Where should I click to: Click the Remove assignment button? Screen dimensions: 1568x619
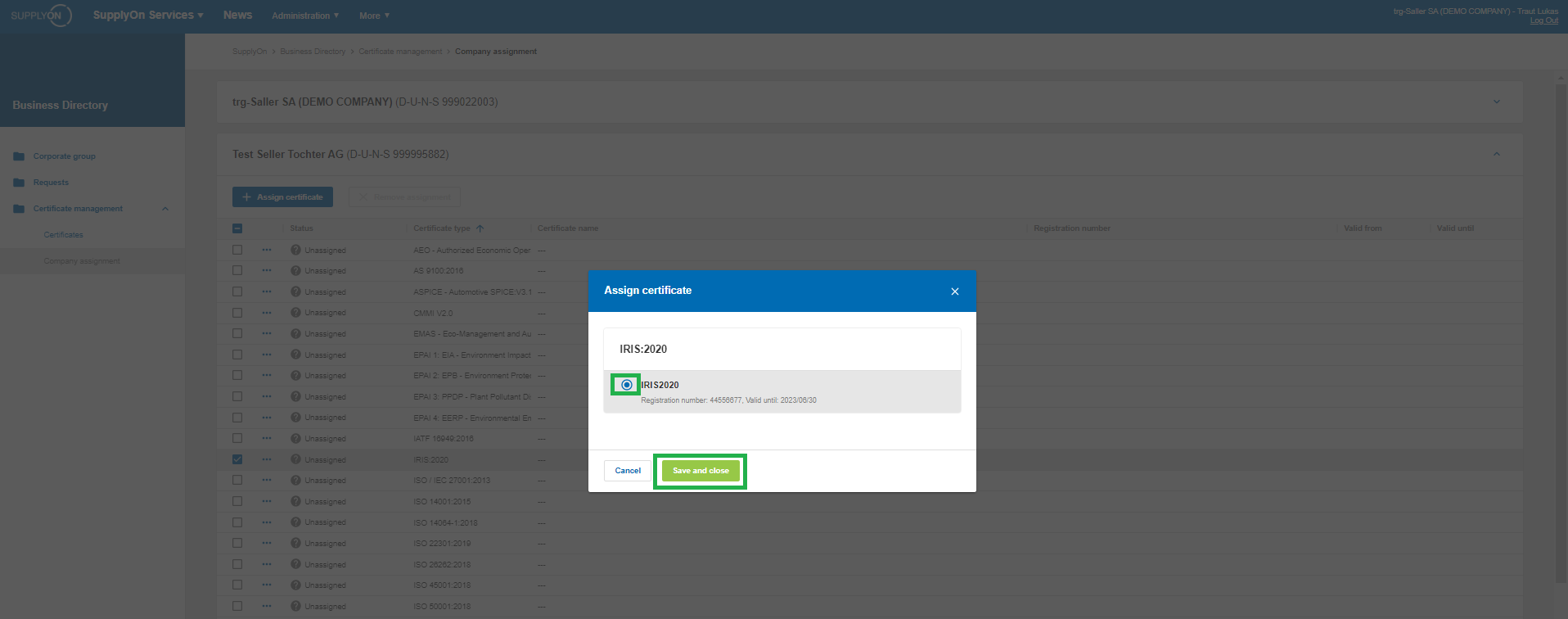click(404, 197)
